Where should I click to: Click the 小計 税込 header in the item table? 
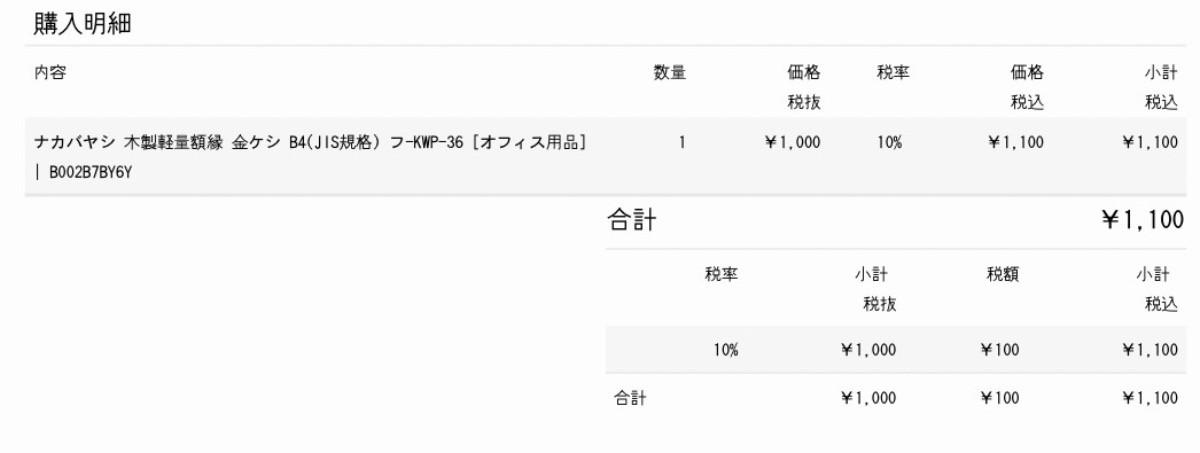[1161, 86]
